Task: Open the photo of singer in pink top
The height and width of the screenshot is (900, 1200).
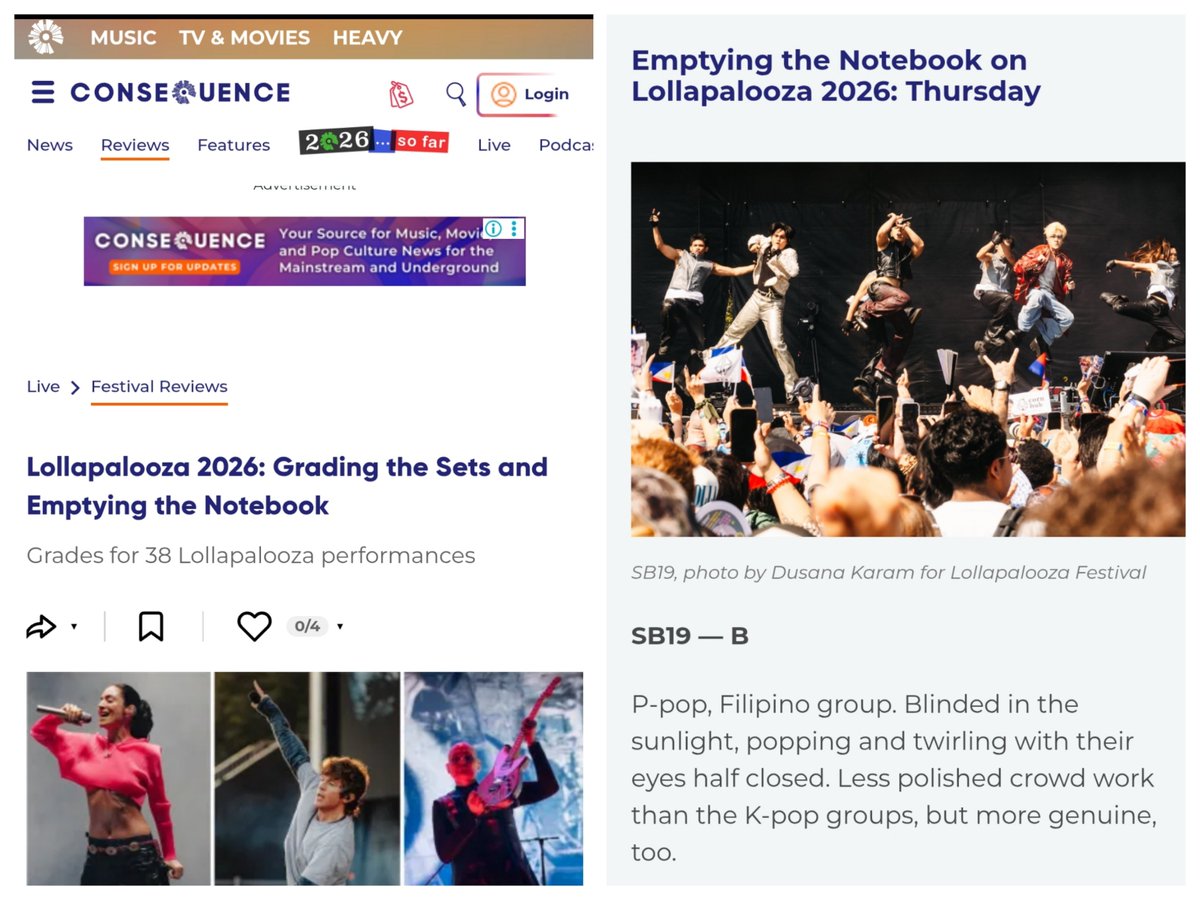Action: pyautogui.click(x=118, y=778)
